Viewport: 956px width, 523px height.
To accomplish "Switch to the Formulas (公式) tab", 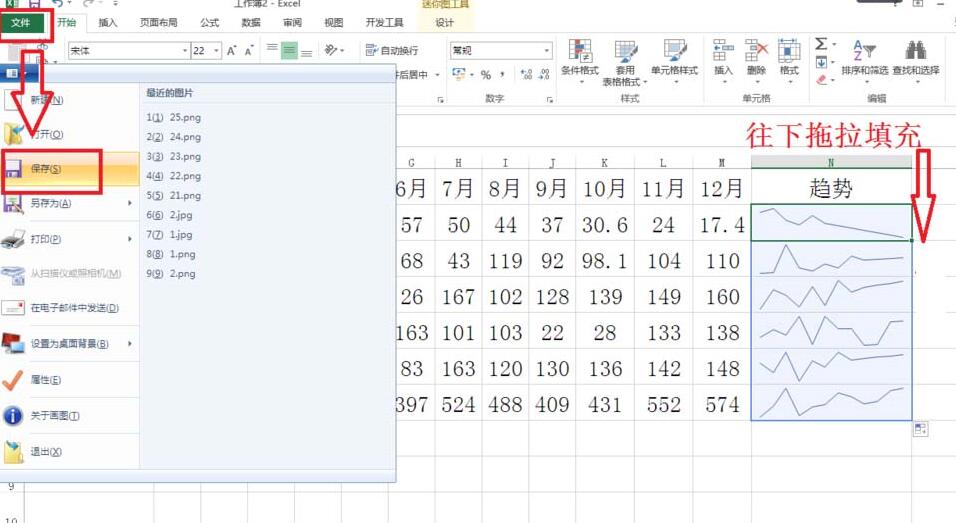I will [209, 22].
